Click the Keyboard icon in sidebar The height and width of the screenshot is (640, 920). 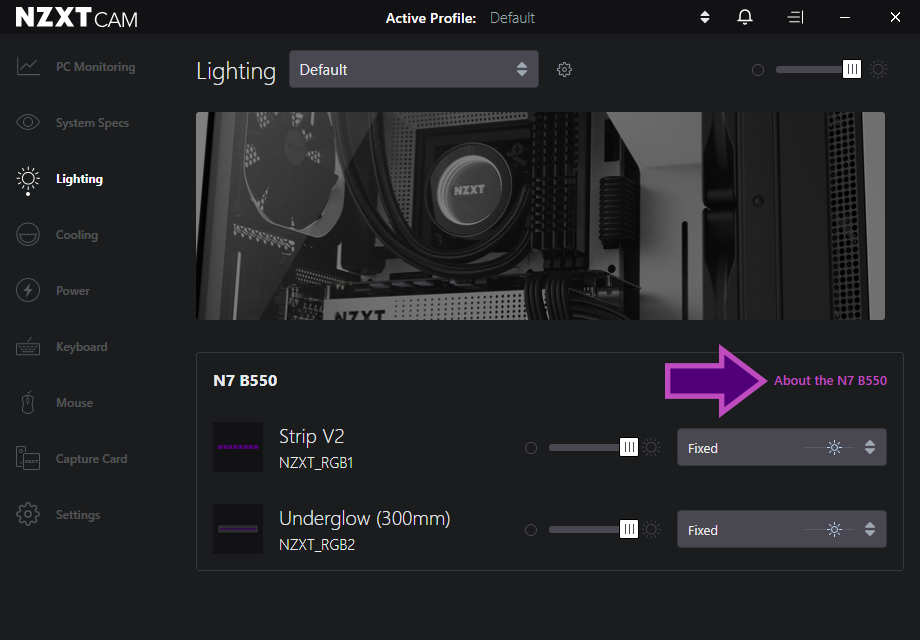[28, 347]
